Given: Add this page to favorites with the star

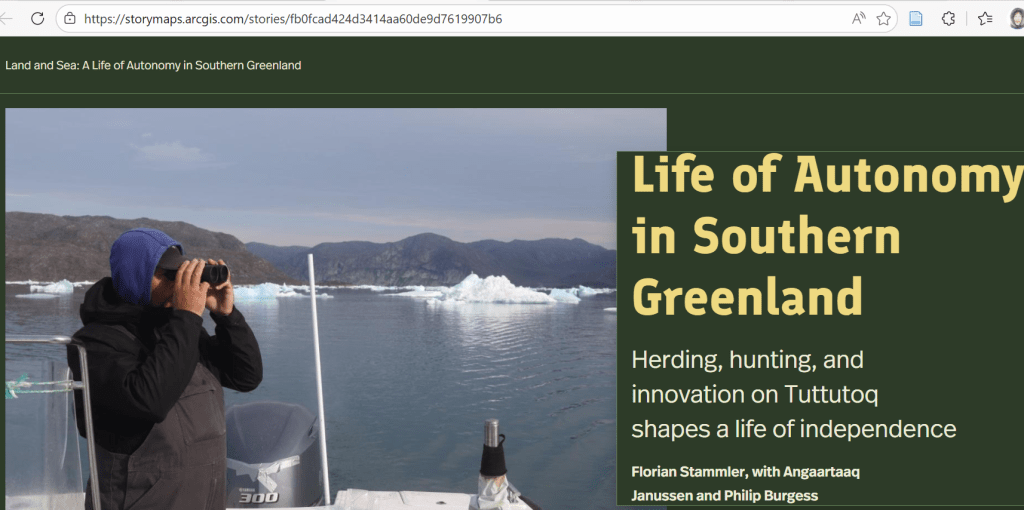Looking at the screenshot, I should (883, 18).
